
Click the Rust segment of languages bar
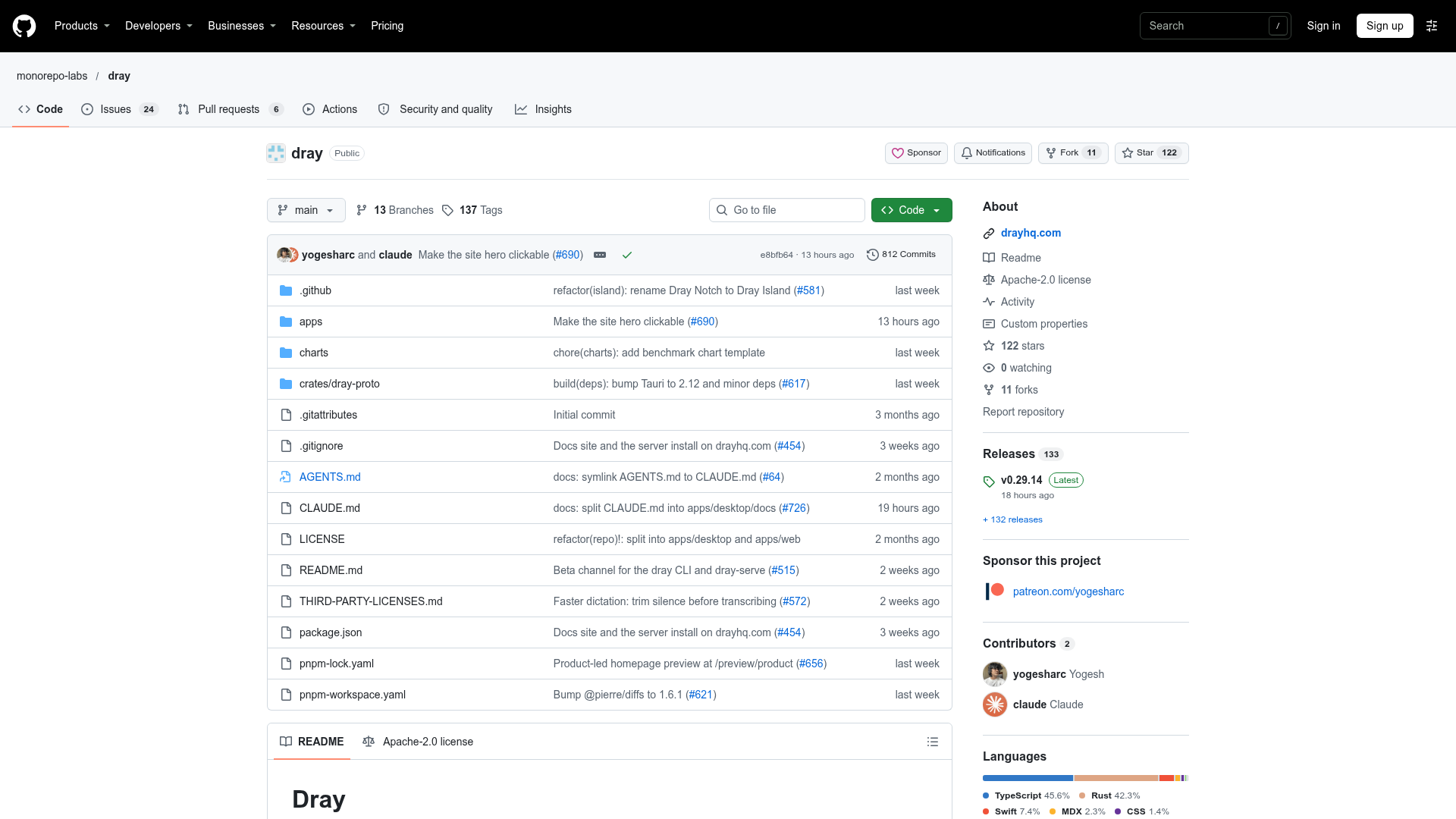pyautogui.click(x=1116, y=778)
